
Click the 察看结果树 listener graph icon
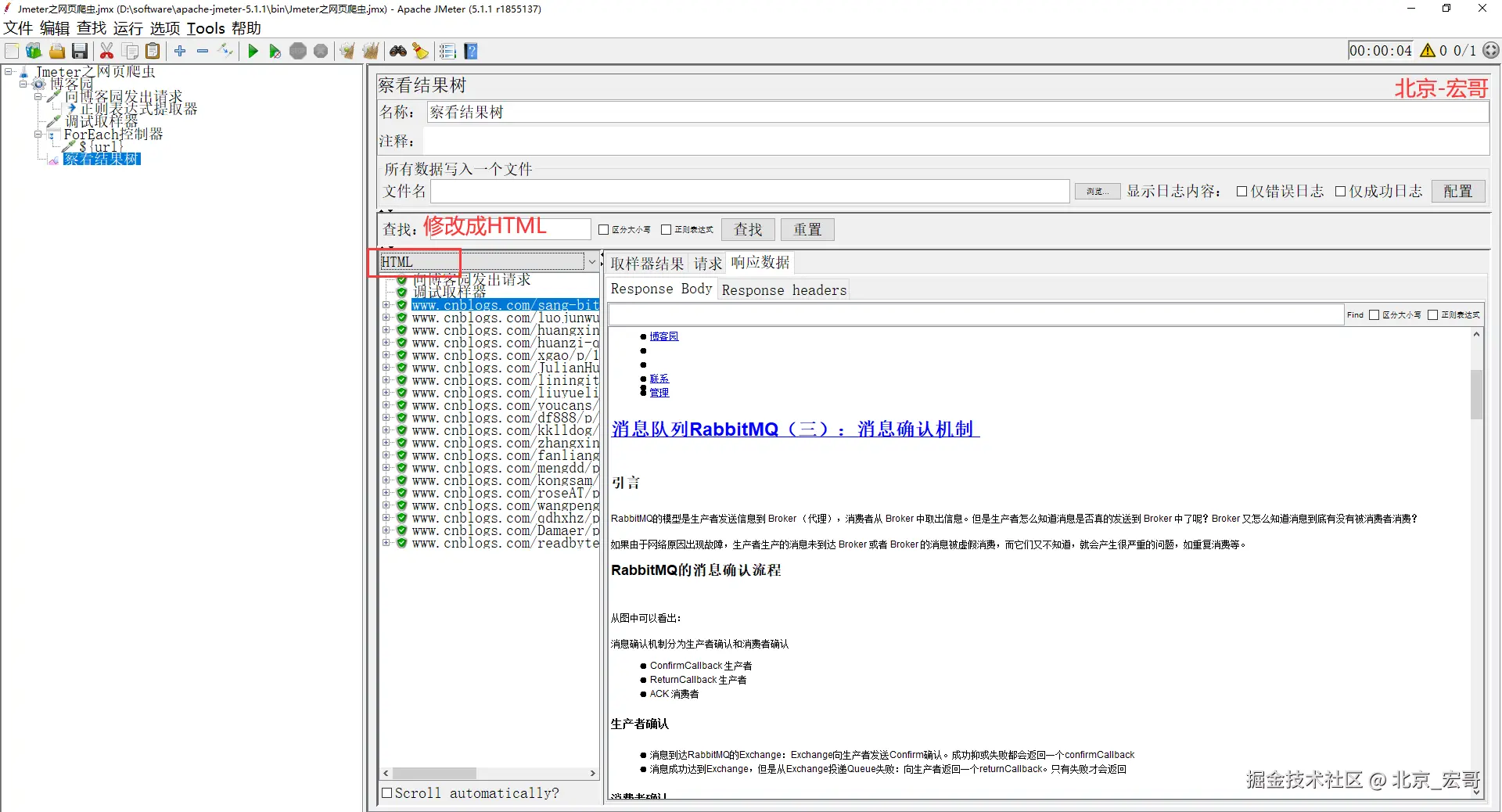click(52, 160)
